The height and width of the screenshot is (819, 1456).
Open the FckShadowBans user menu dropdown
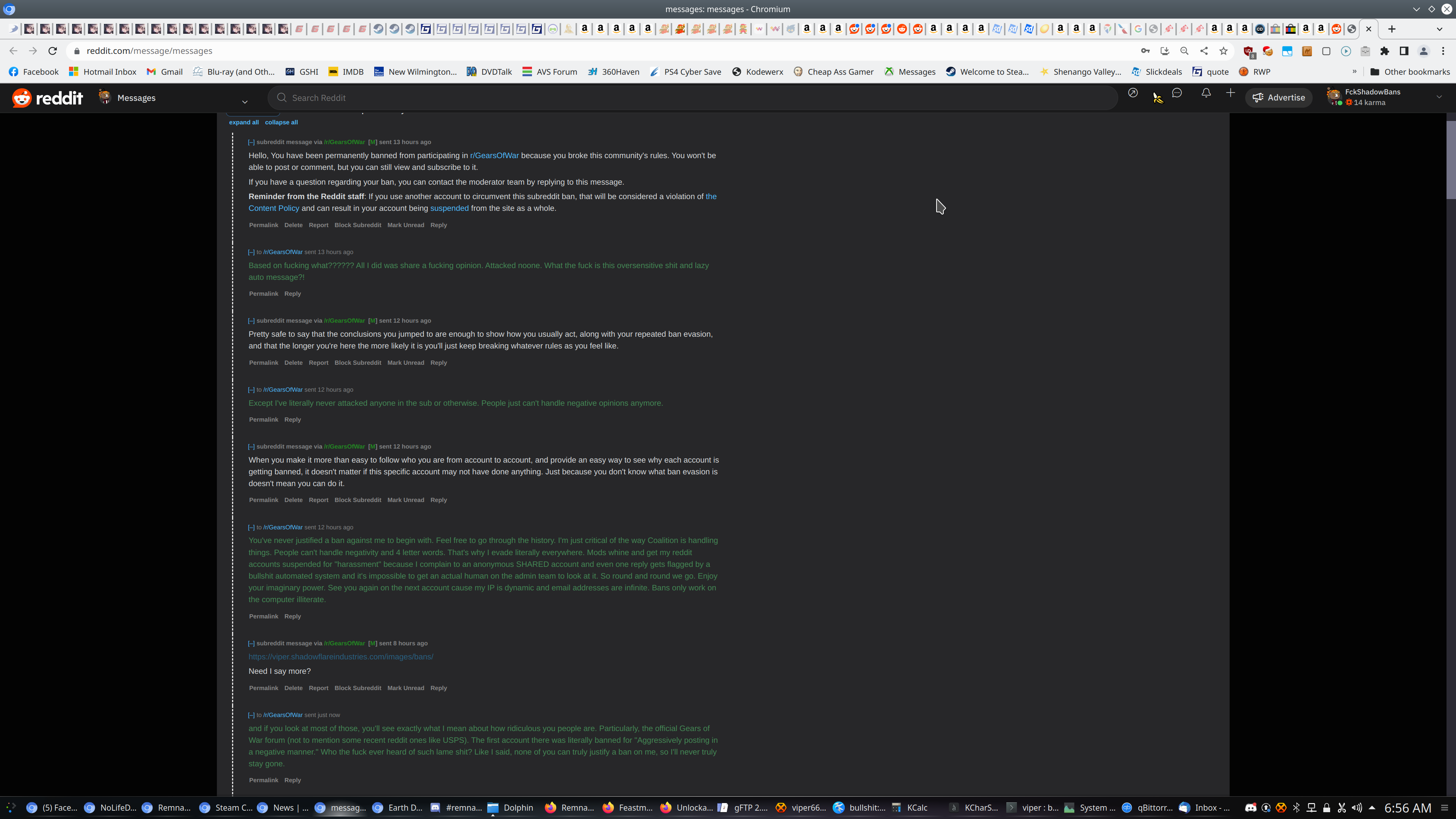[1439, 97]
